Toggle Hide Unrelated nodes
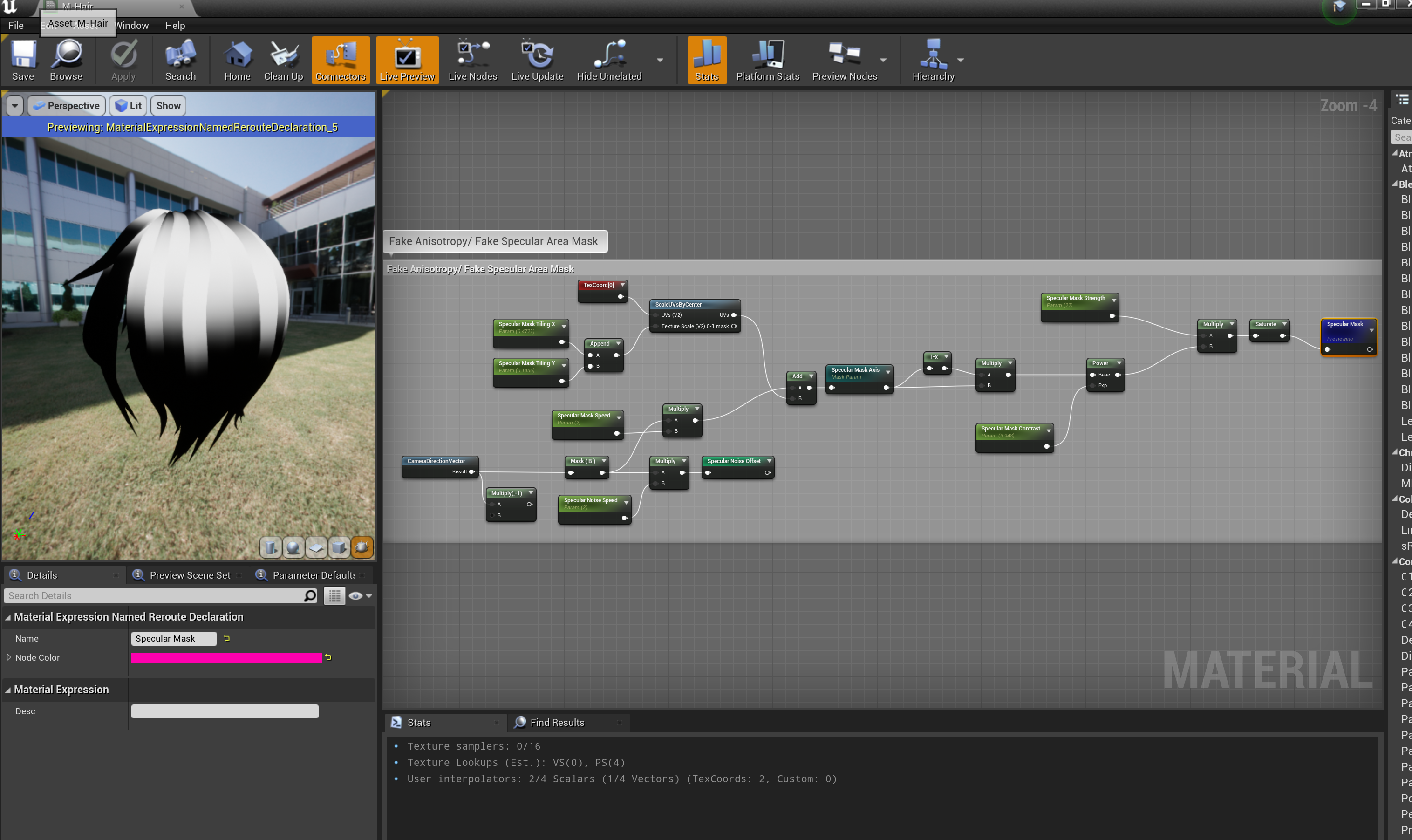 (x=609, y=61)
